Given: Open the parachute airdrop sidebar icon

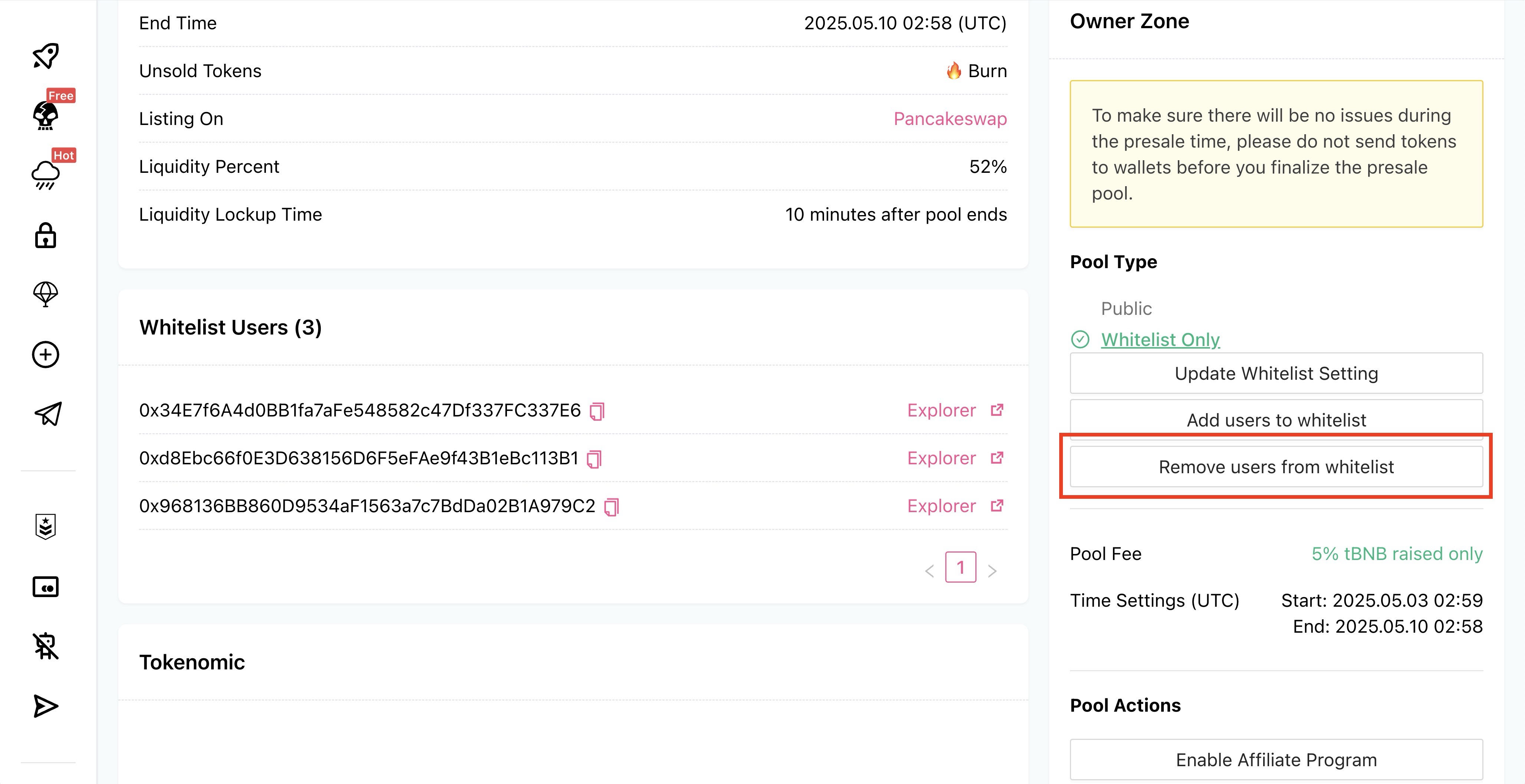Looking at the screenshot, I should [46, 294].
